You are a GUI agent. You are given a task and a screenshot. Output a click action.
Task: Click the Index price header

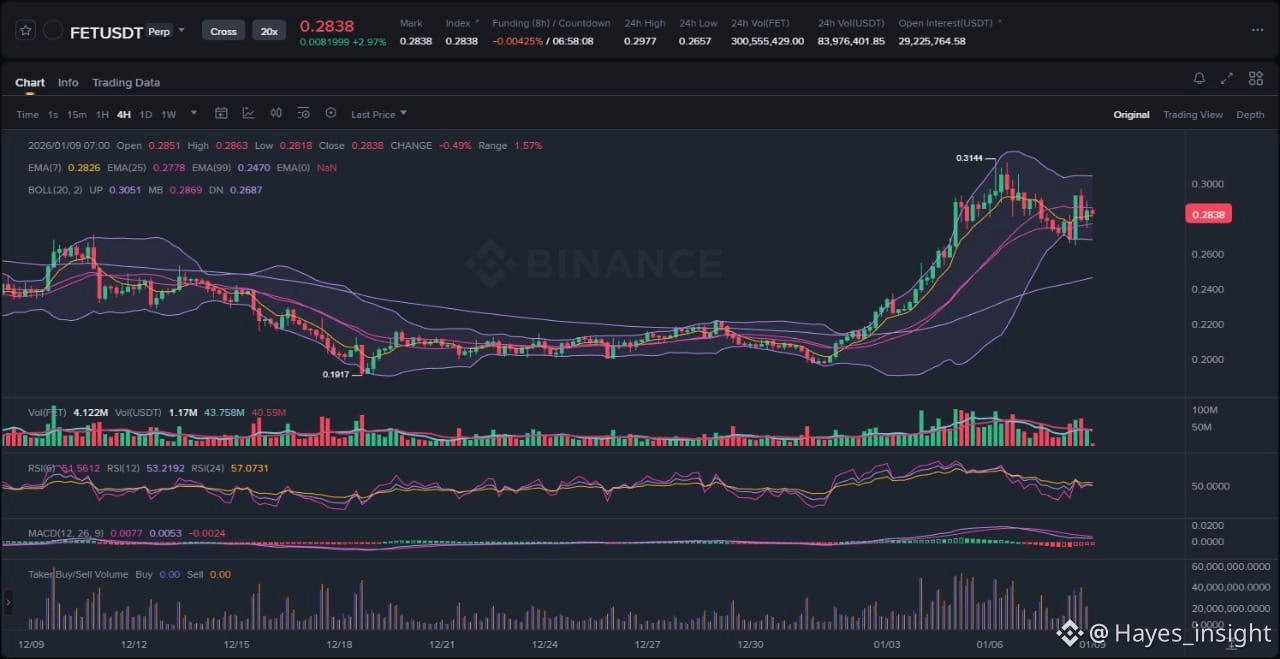458,23
